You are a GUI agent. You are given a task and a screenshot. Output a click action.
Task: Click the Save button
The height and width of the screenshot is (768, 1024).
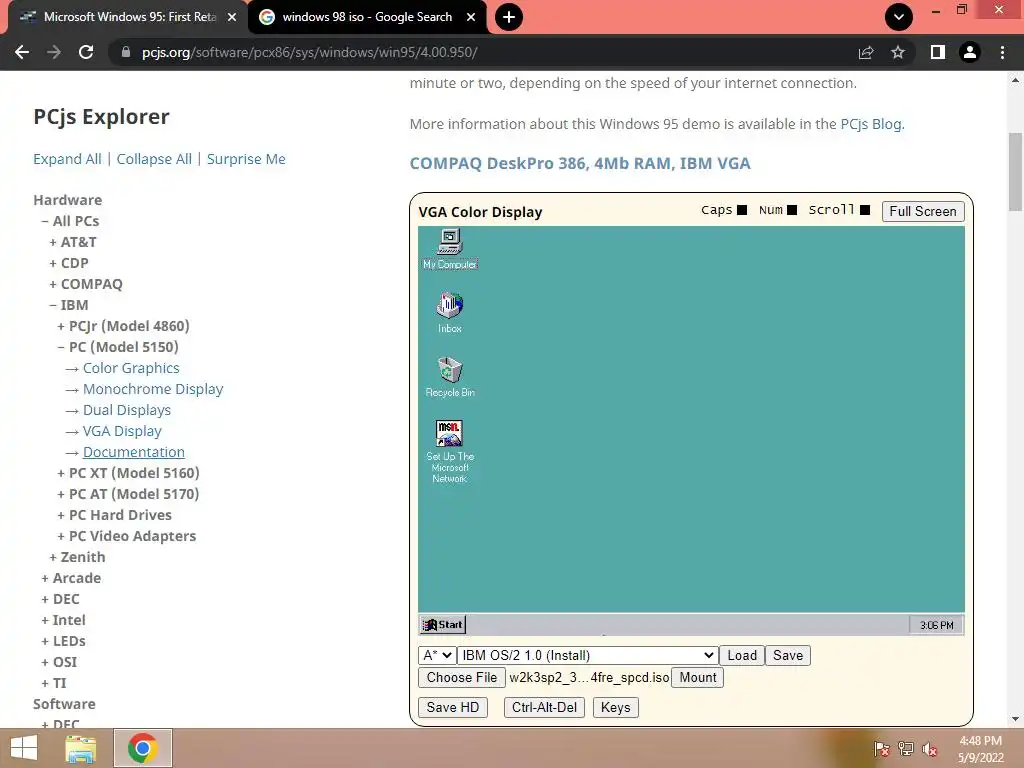click(788, 655)
